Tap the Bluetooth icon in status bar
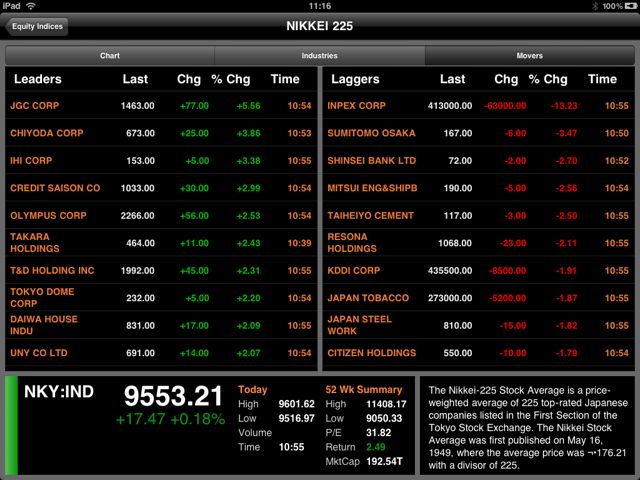This screenshot has height=480, width=640. (595, 6)
